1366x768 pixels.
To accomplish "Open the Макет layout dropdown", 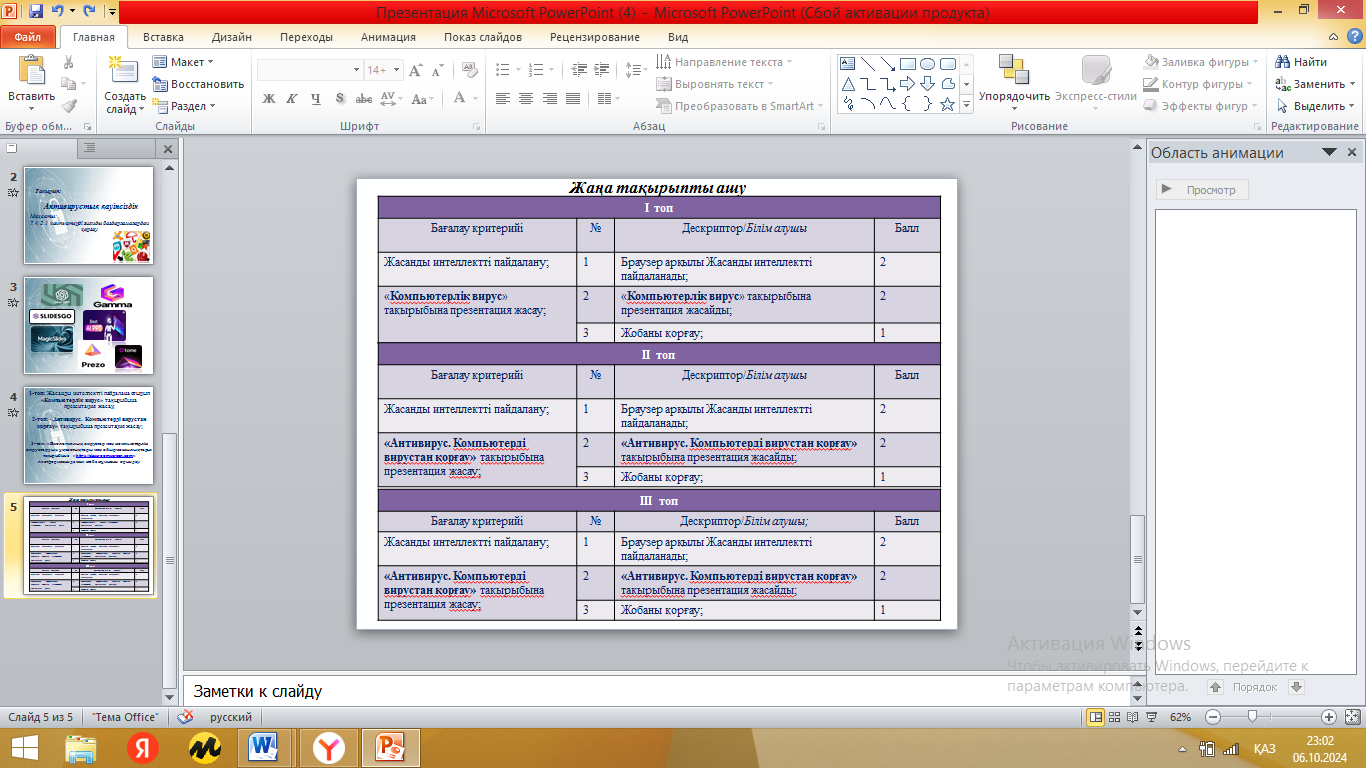I will [x=184, y=62].
